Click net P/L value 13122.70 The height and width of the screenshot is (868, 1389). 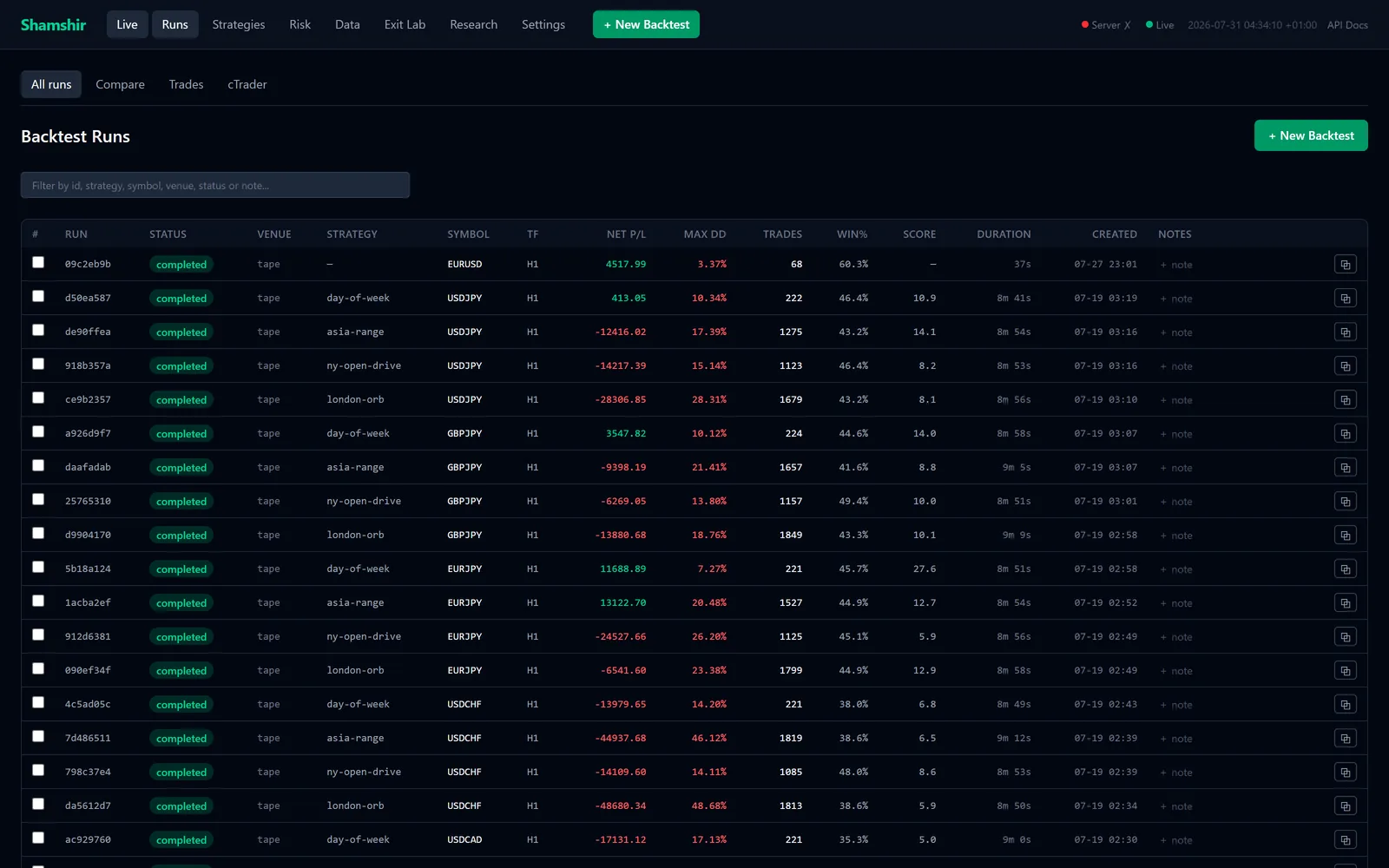click(622, 602)
